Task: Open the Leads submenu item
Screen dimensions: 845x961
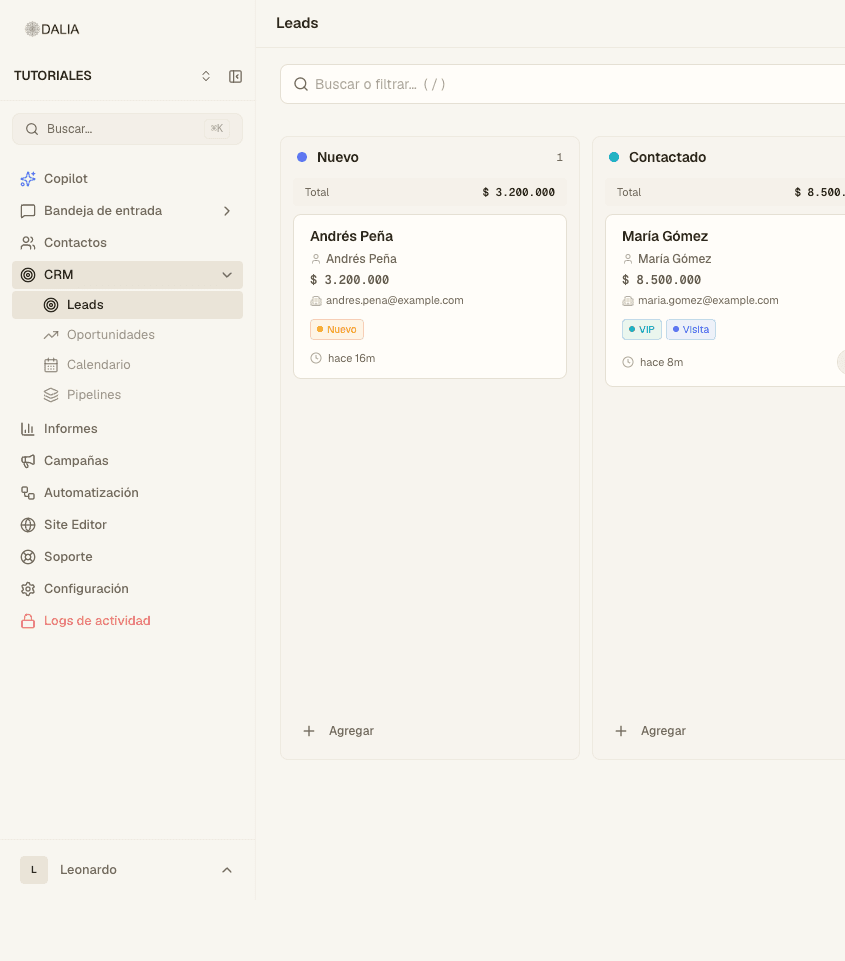Action: click(x=127, y=305)
